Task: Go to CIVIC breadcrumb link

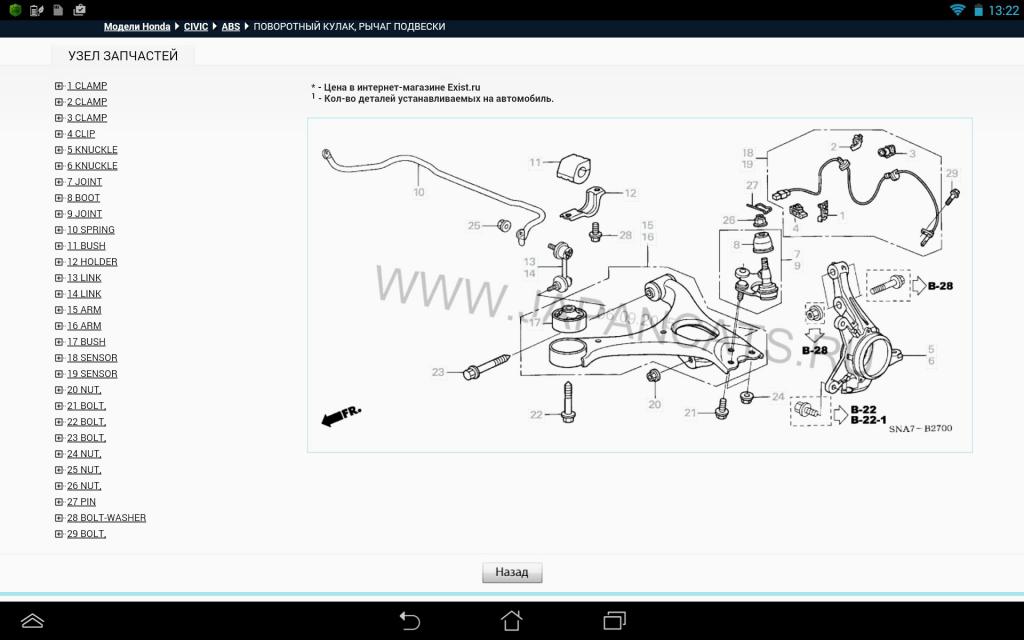Action: [x=196, y=27]
